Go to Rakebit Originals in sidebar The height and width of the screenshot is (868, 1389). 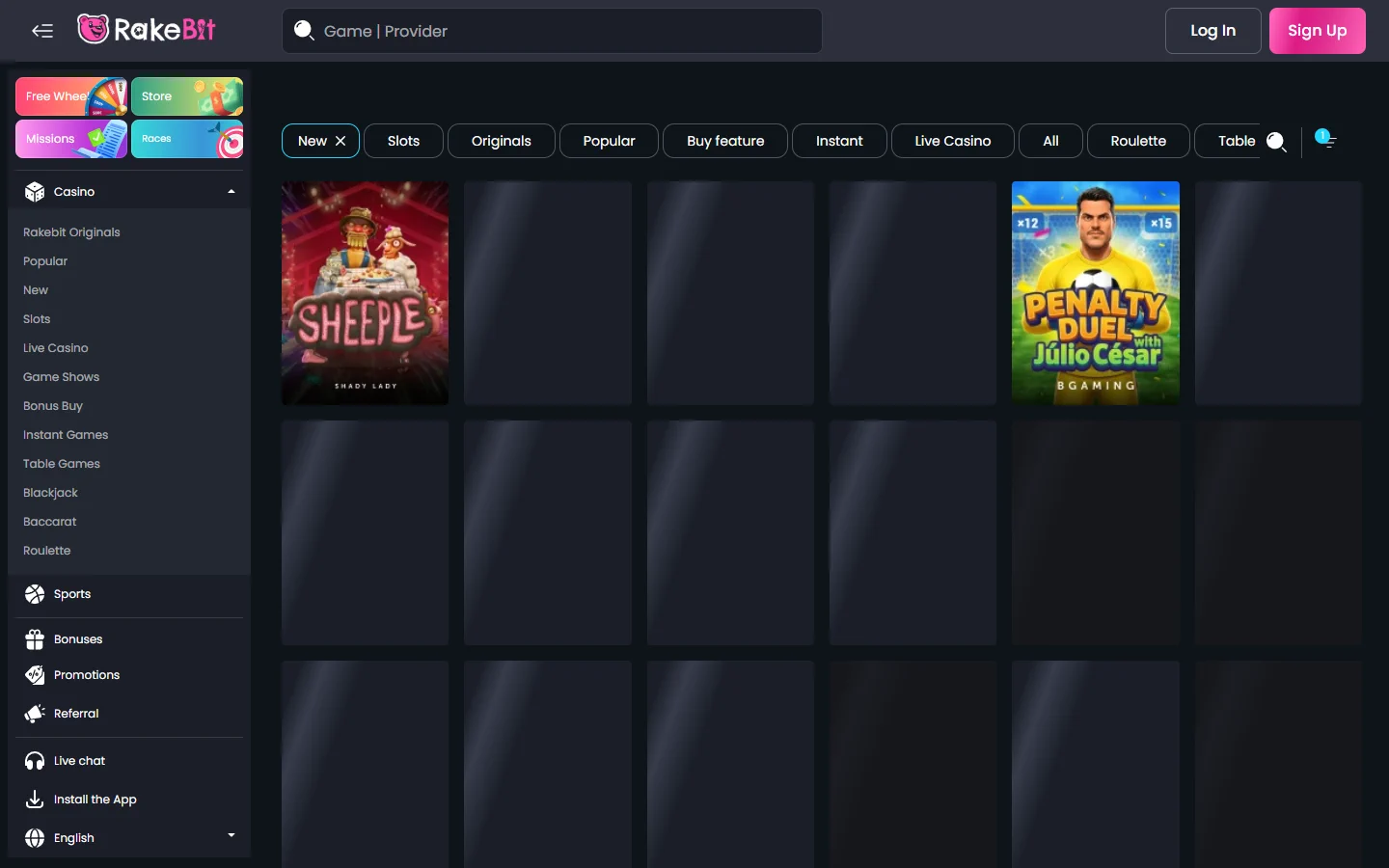pyautogui.click(x=71, y=232)
